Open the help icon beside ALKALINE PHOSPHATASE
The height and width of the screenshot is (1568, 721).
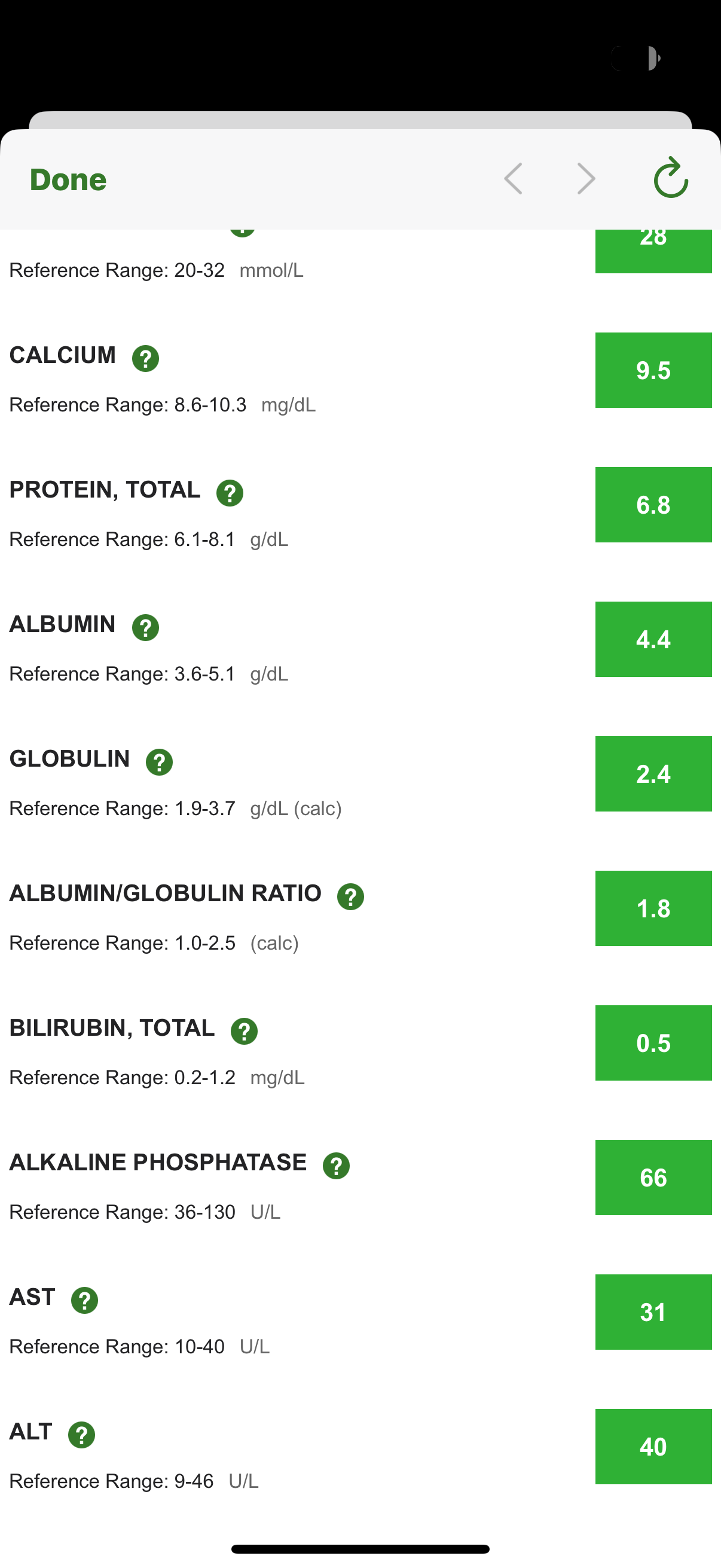337,1165
